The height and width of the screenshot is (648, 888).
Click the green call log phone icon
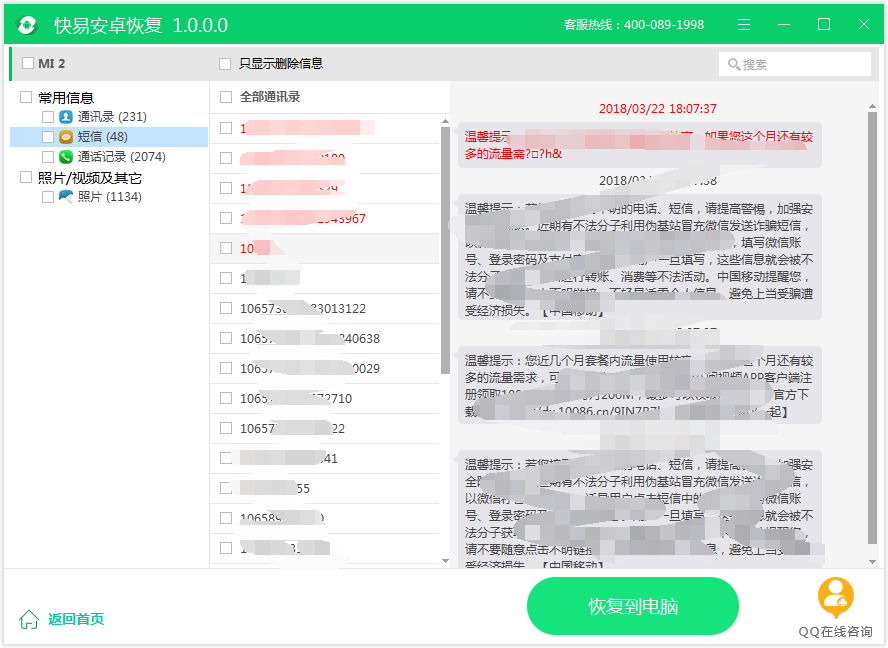(x=66, y=157)
